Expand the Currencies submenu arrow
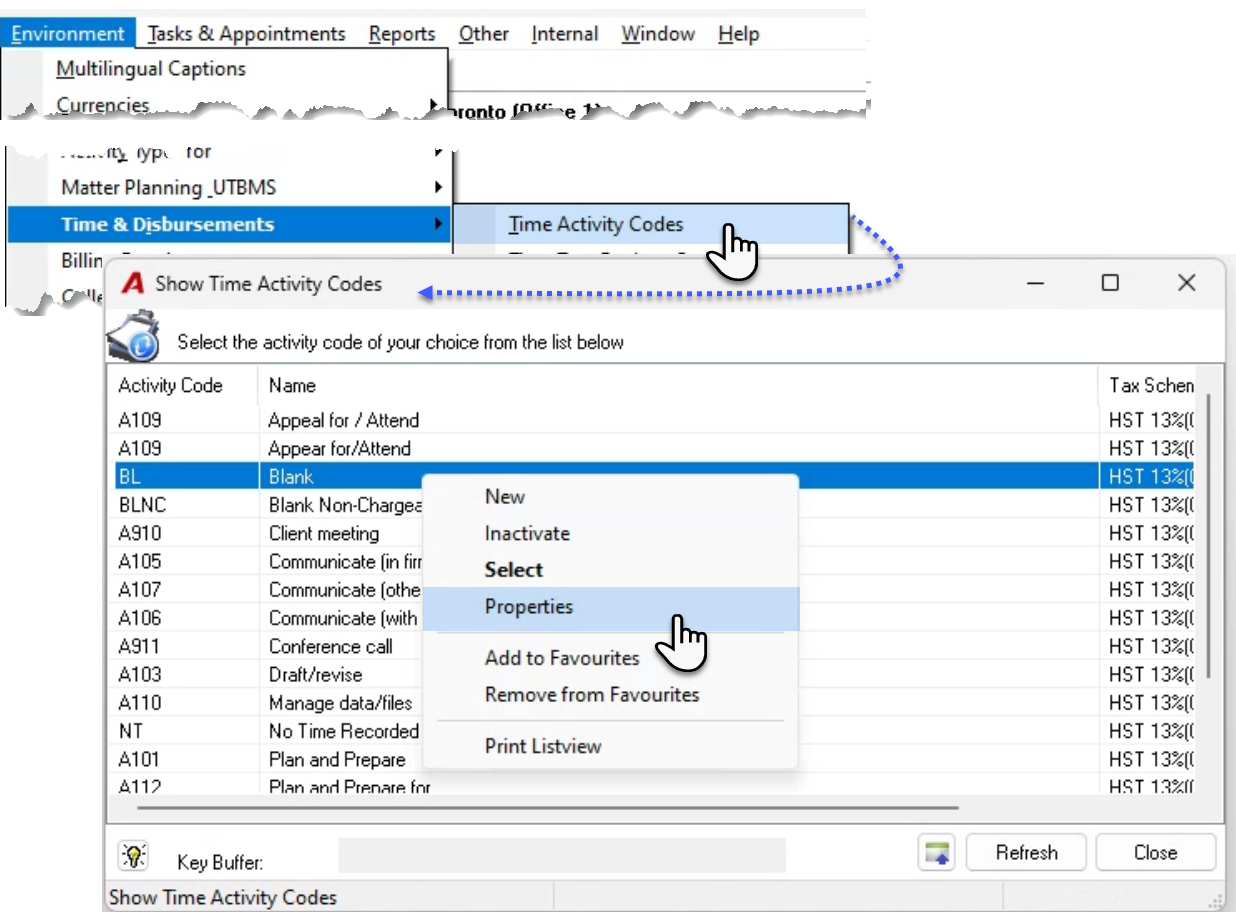This screenshot has height=912, width=1236. click(432, 104)
